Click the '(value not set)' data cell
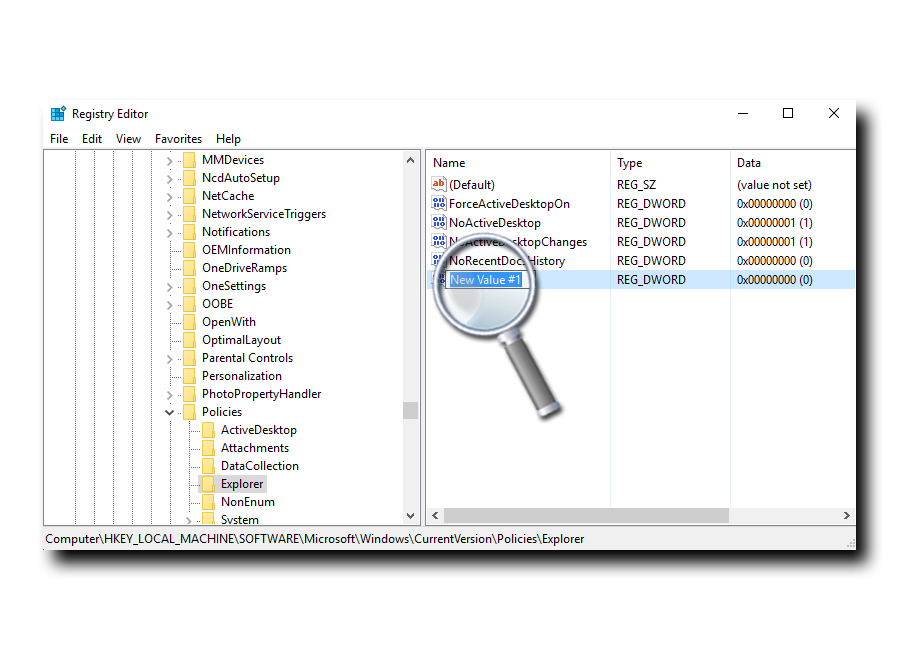900x650 pixels. coord(774,185)
